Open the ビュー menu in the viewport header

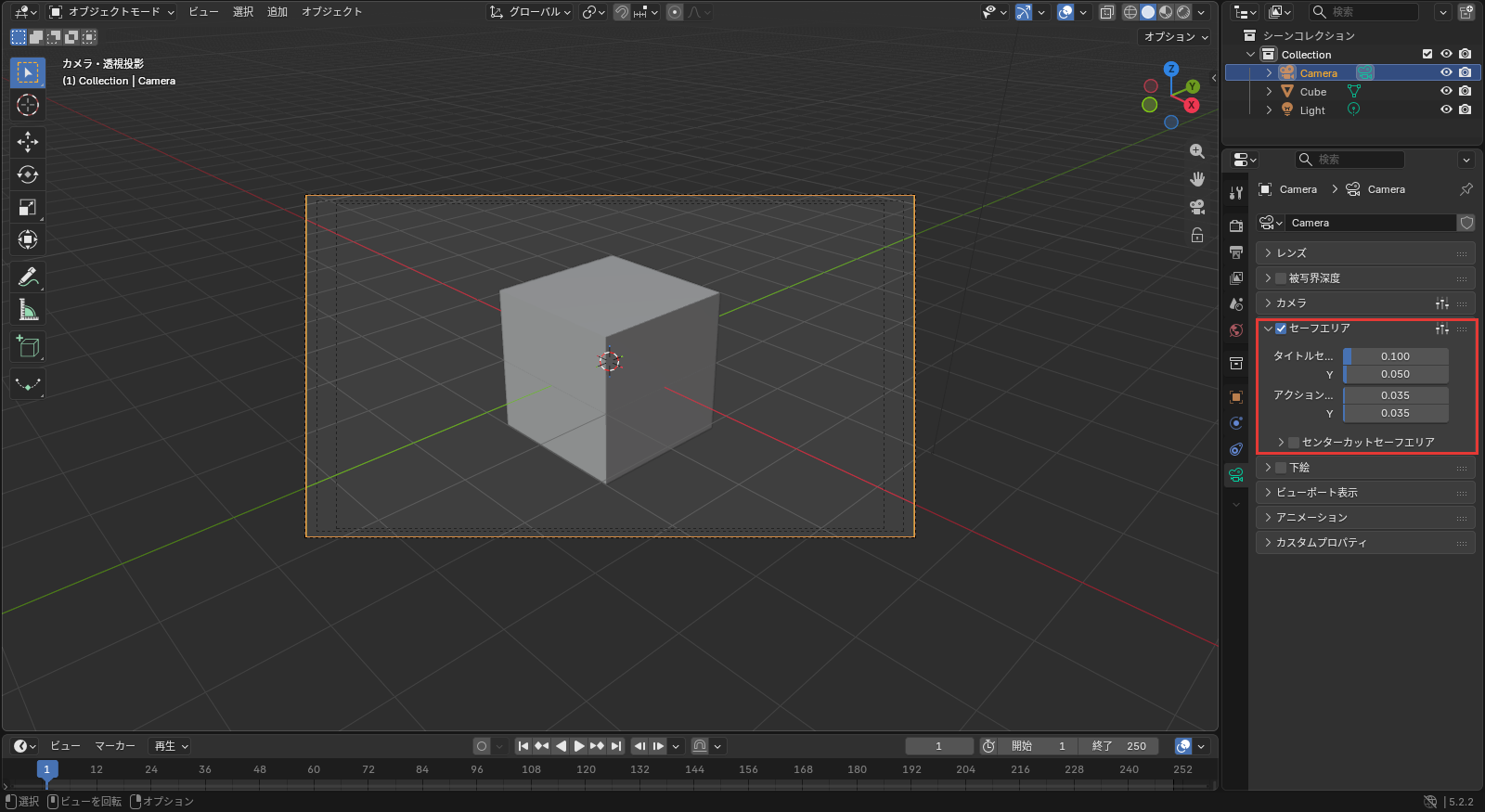coord(203,12)
